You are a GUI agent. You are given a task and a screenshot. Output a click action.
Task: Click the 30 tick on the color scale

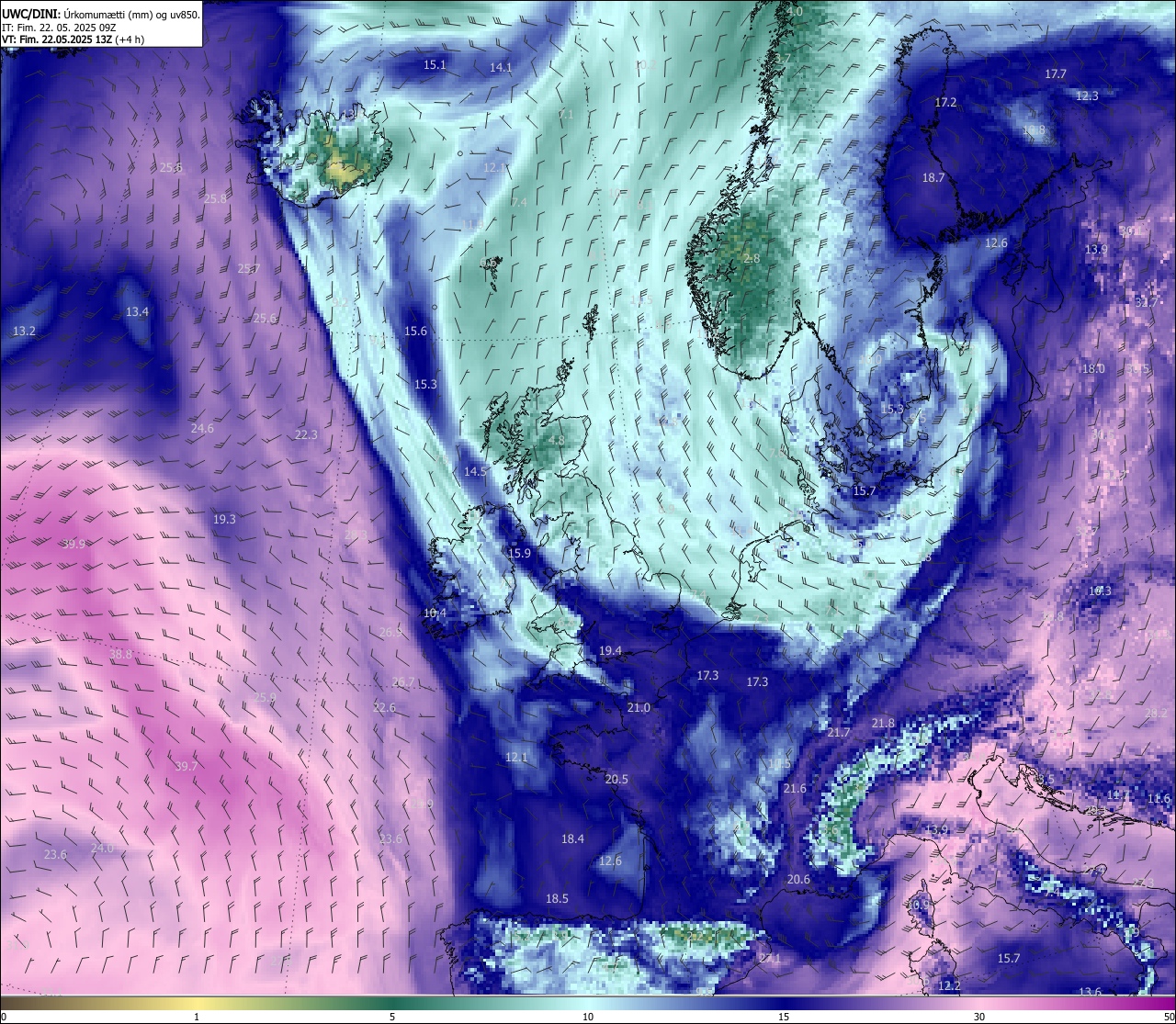click(x=979, y=1017)
